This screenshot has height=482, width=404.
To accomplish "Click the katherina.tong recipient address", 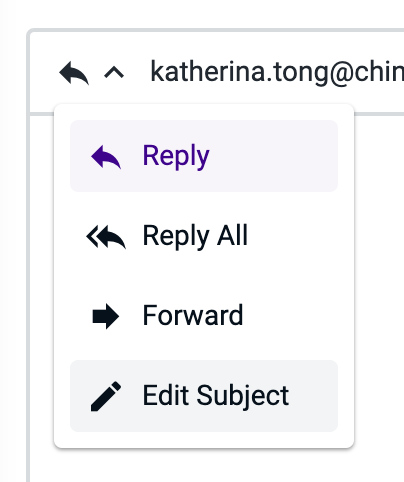I will pos(277,72).
